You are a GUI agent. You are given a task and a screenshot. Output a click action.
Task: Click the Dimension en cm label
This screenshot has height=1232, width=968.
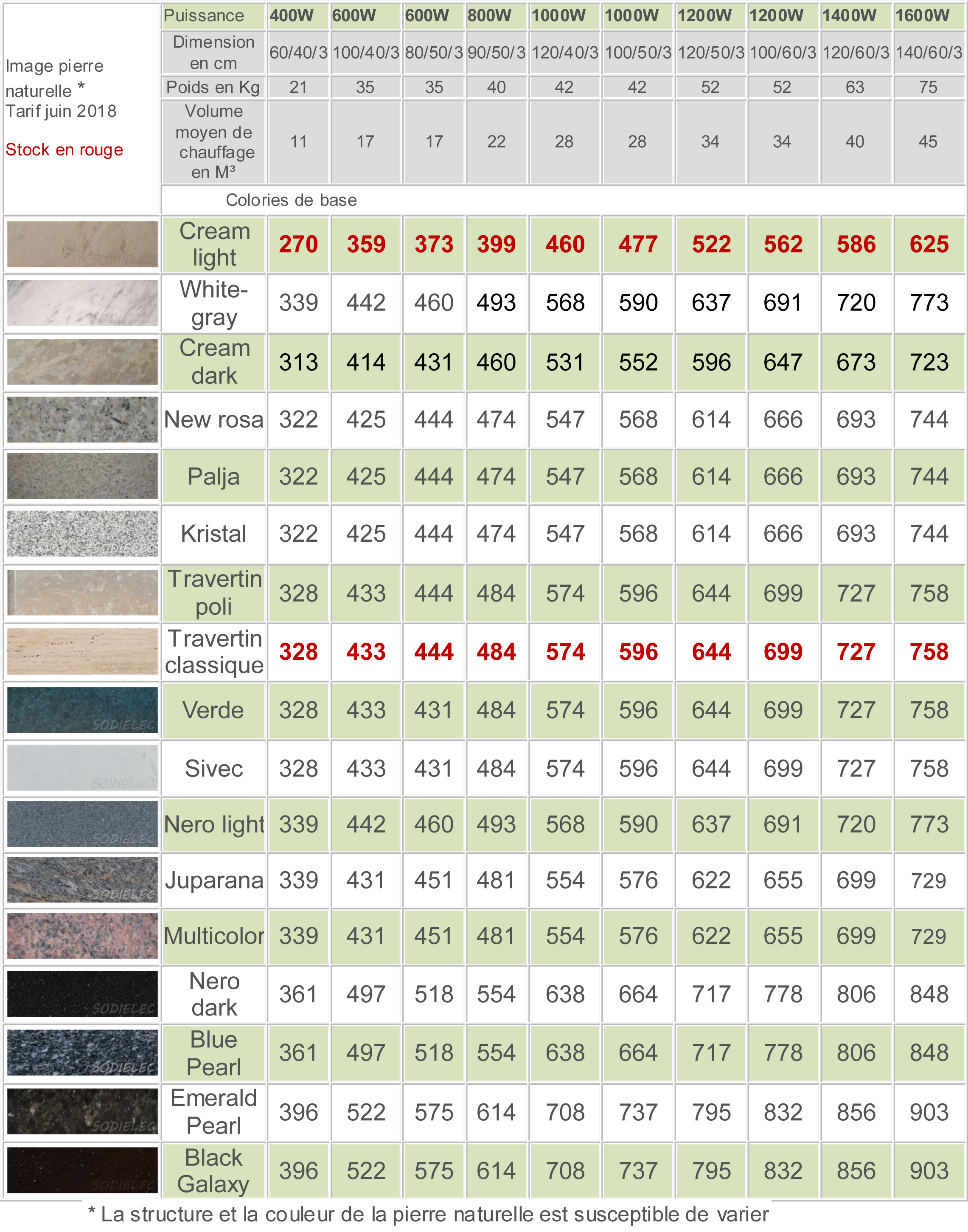pyautogui.click(x=213, y=52)
